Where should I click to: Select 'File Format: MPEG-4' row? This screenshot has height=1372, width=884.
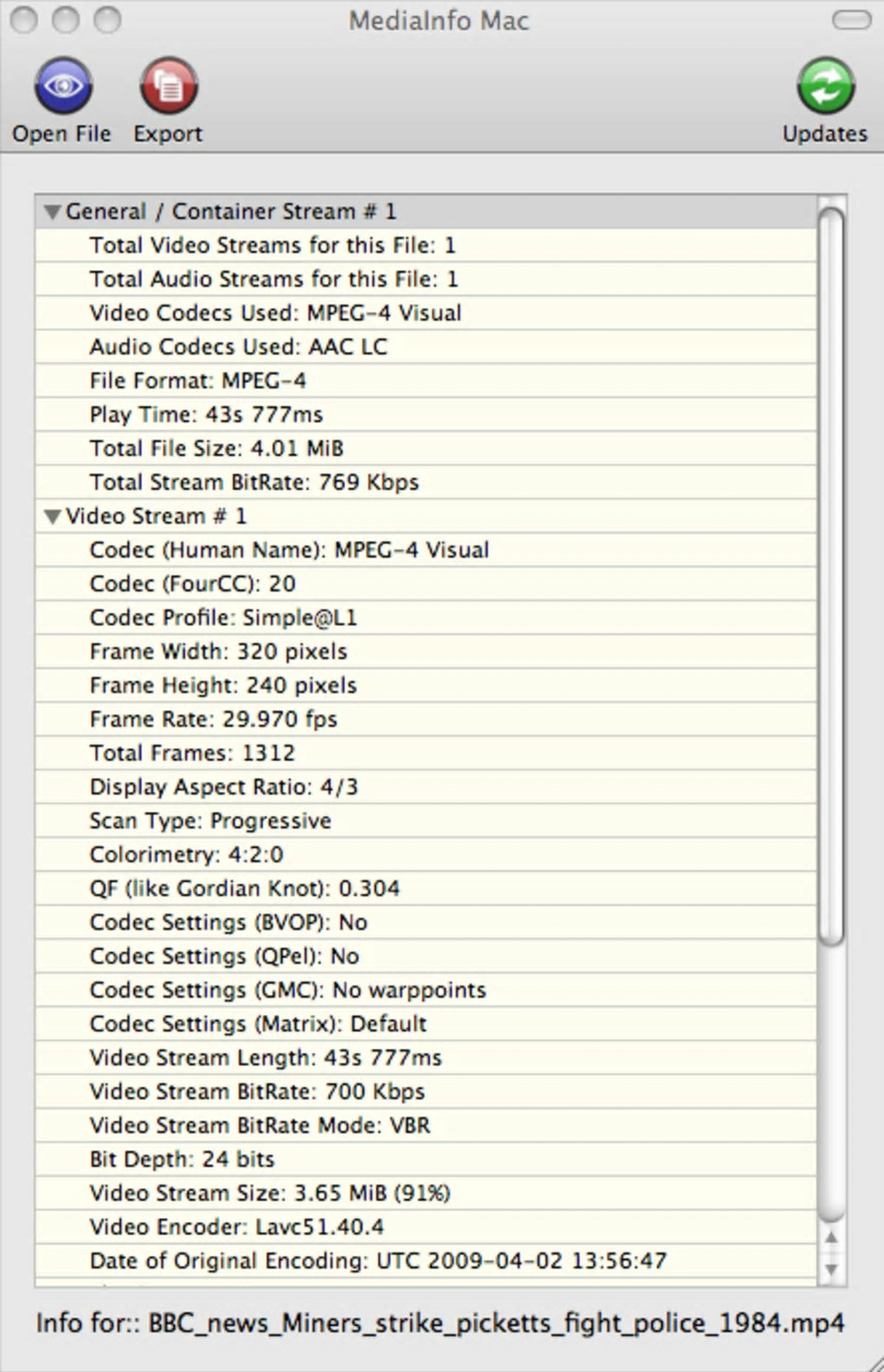tap(426, 380)
